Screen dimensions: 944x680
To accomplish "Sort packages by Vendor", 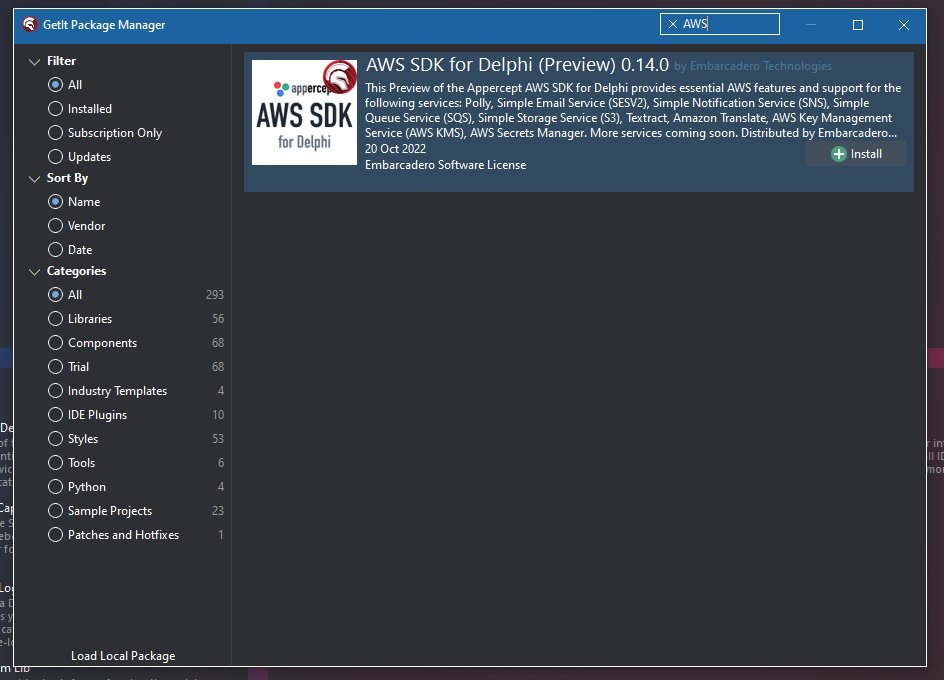I will point(76,226).
